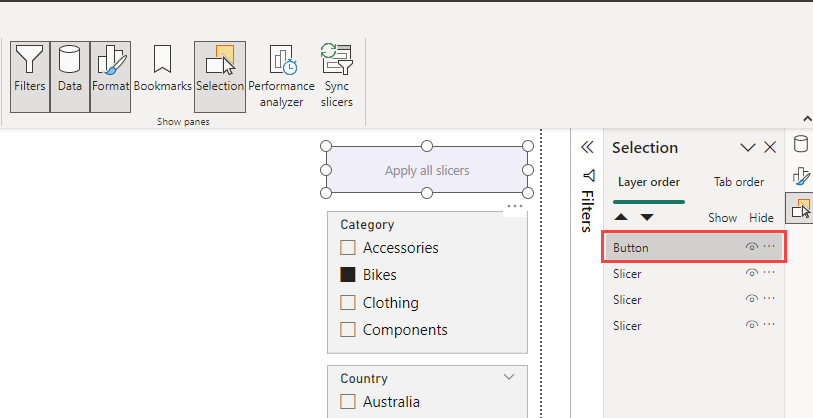Tick the Clothing checkbox

tap(348, 303)
